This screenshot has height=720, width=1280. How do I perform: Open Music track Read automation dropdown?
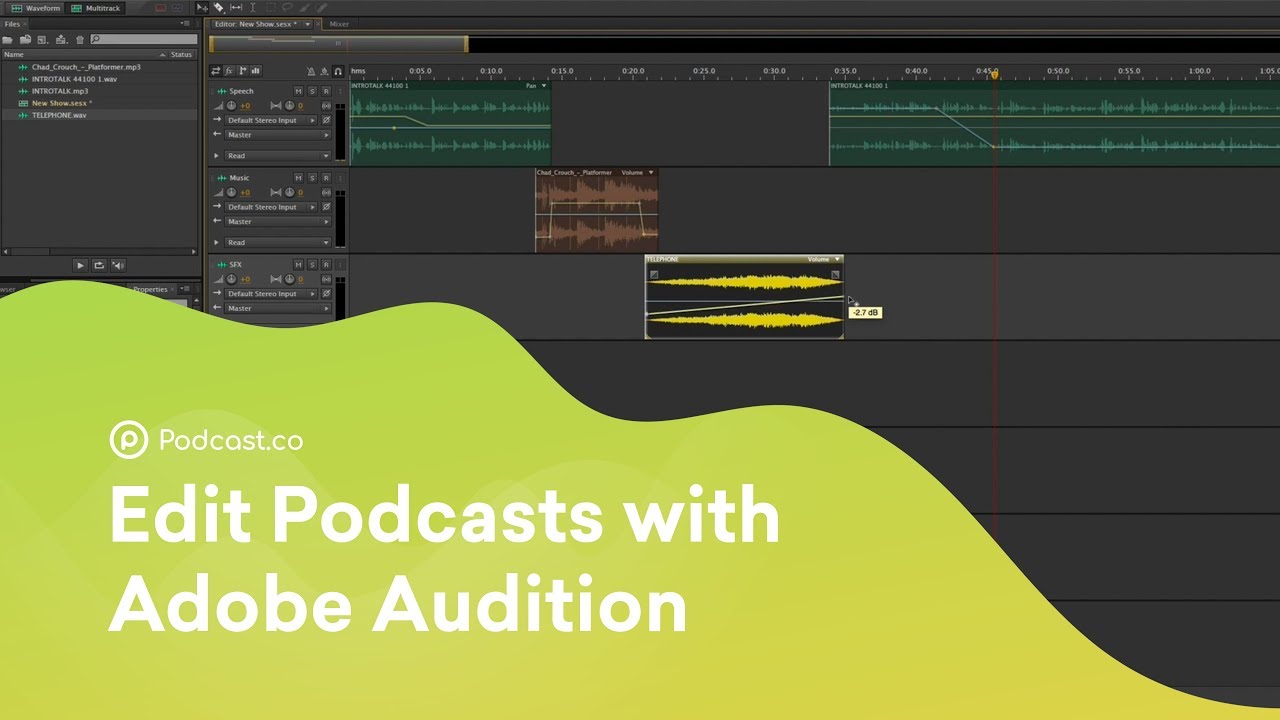pyautogui.click(x=278, y=243)
